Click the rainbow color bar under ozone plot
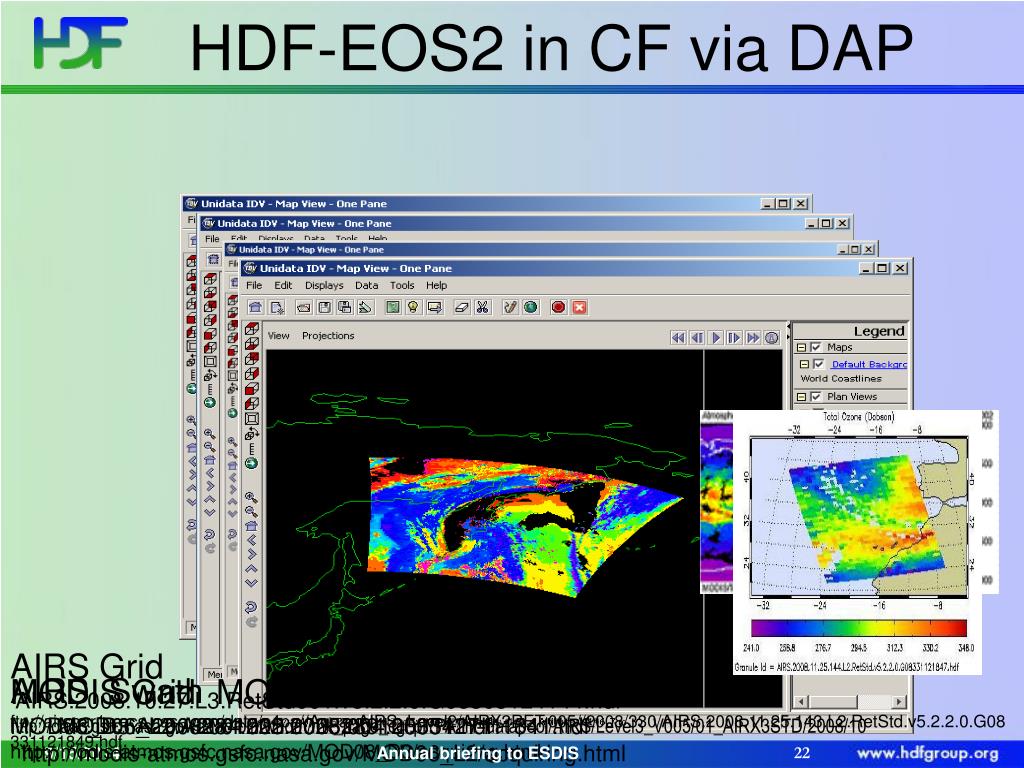 coord(859,628)
